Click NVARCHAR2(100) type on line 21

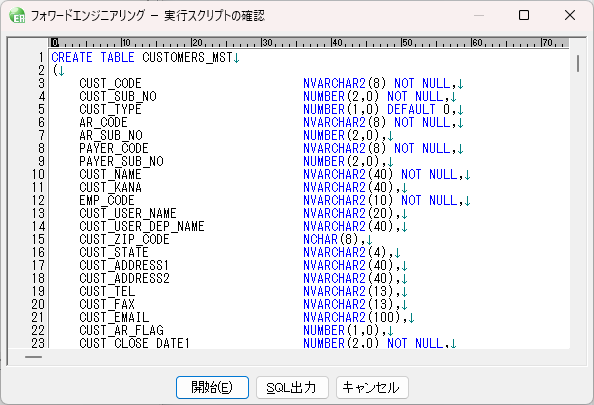pyautogui.click(x=352, y=317)
